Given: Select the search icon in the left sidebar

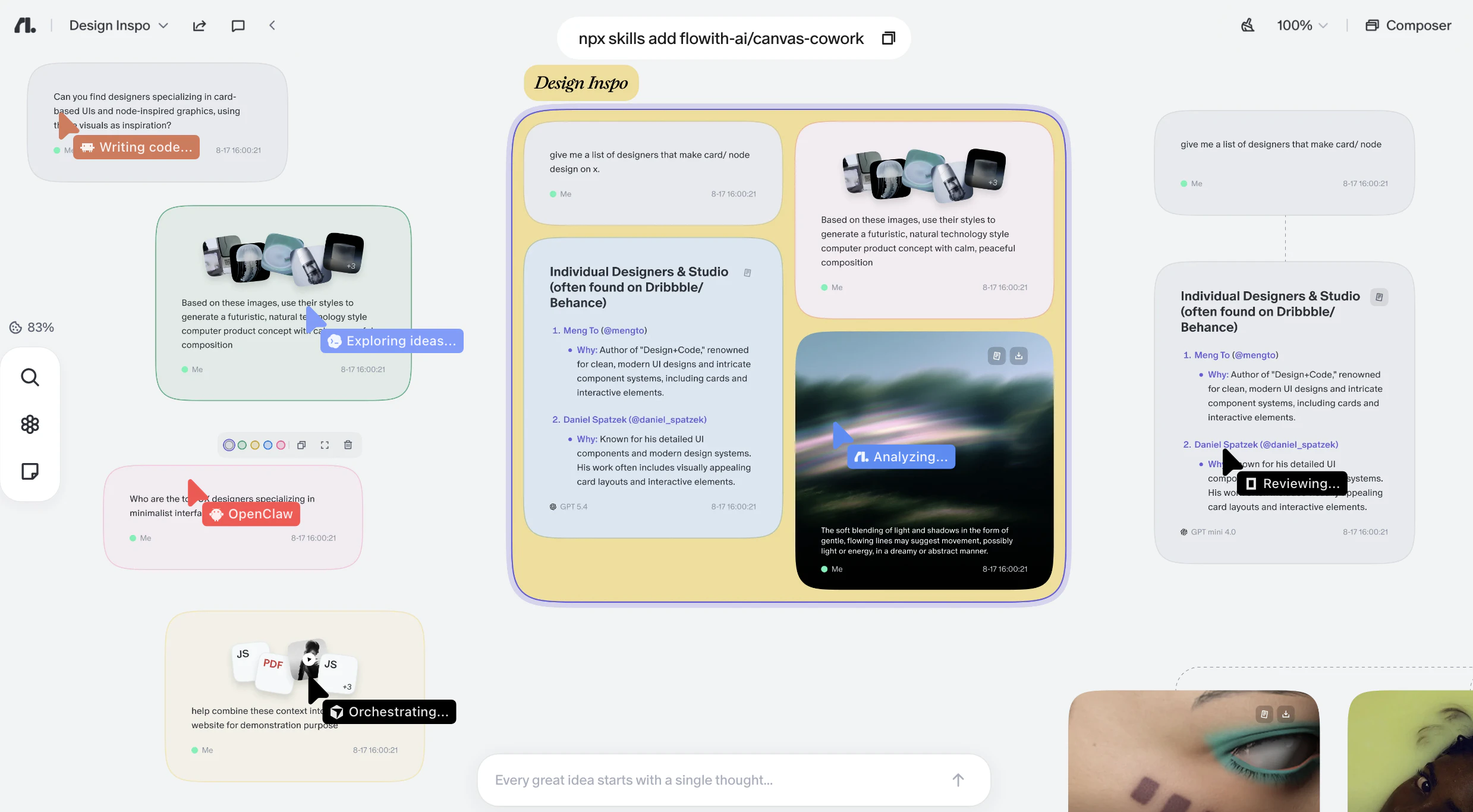Looking at the screenshot, I should coord(30,377).
